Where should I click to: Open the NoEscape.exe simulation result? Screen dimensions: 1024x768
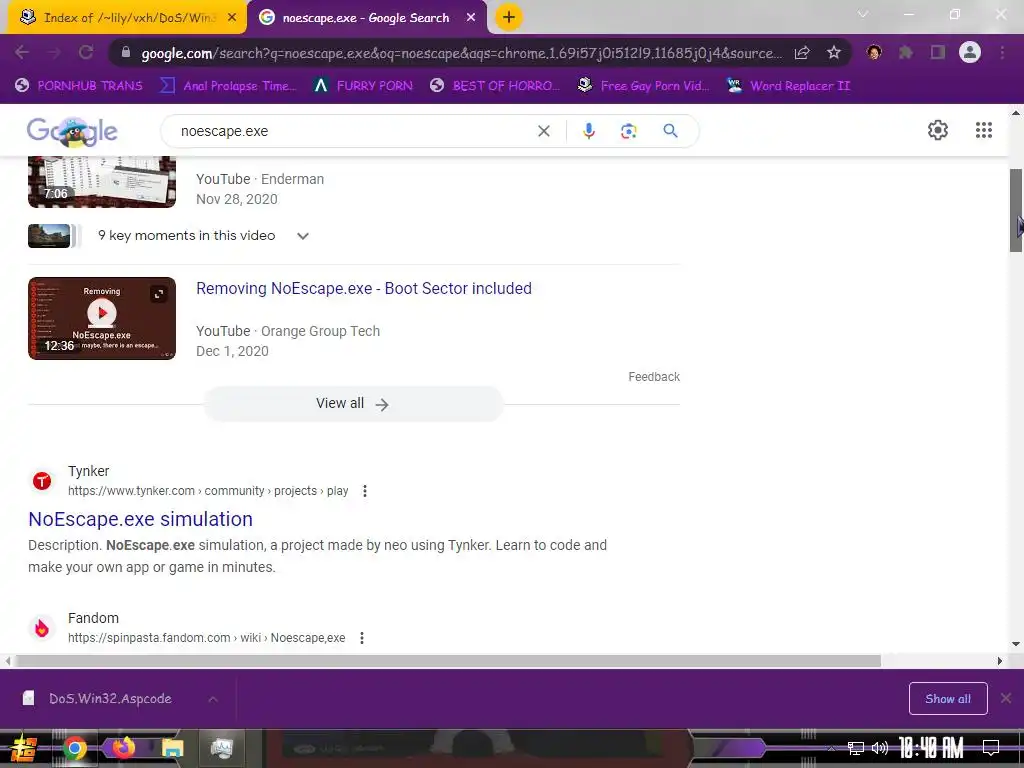click(140, 519)
